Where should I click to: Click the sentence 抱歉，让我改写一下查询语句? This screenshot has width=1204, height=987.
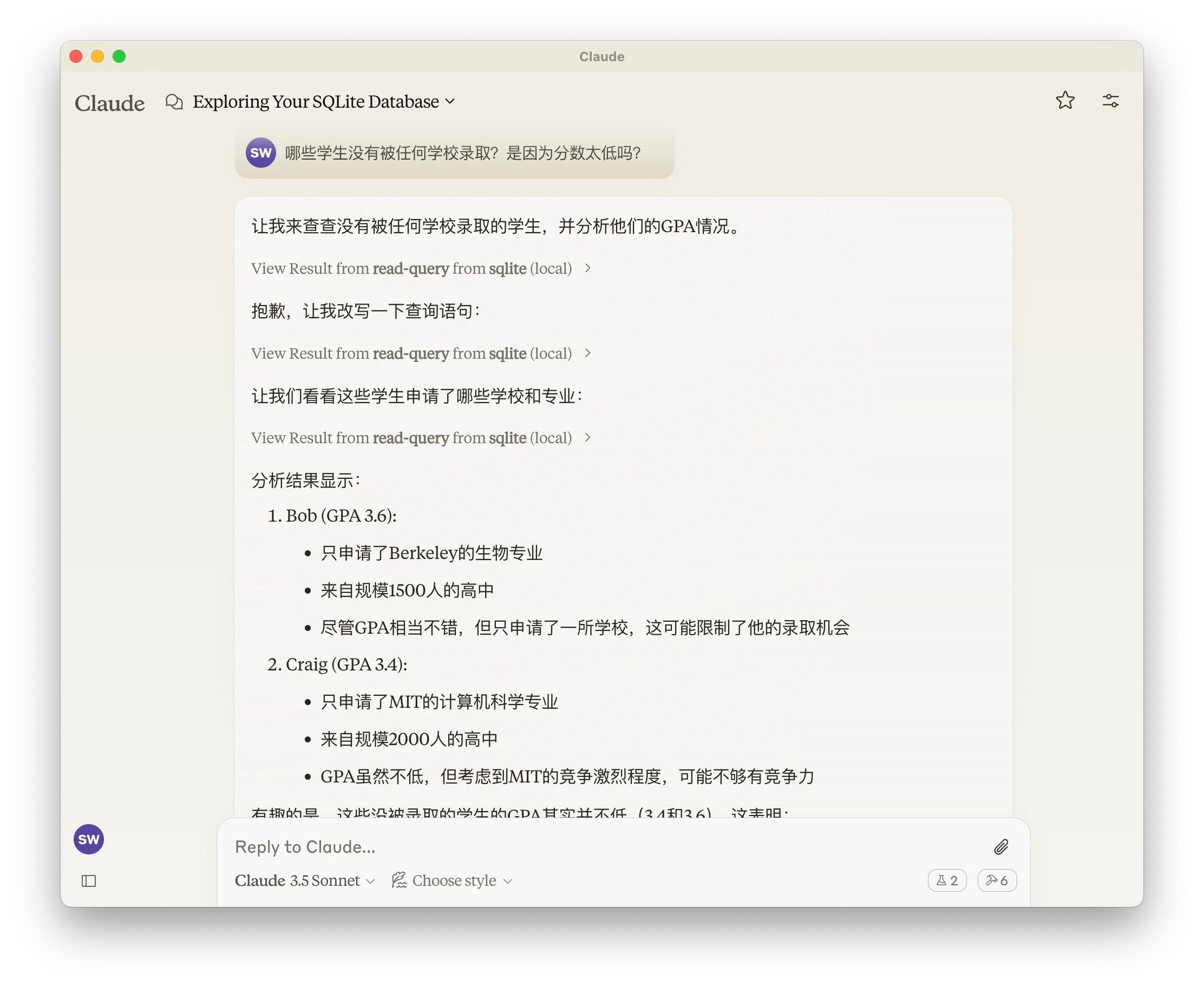point(365,311)
